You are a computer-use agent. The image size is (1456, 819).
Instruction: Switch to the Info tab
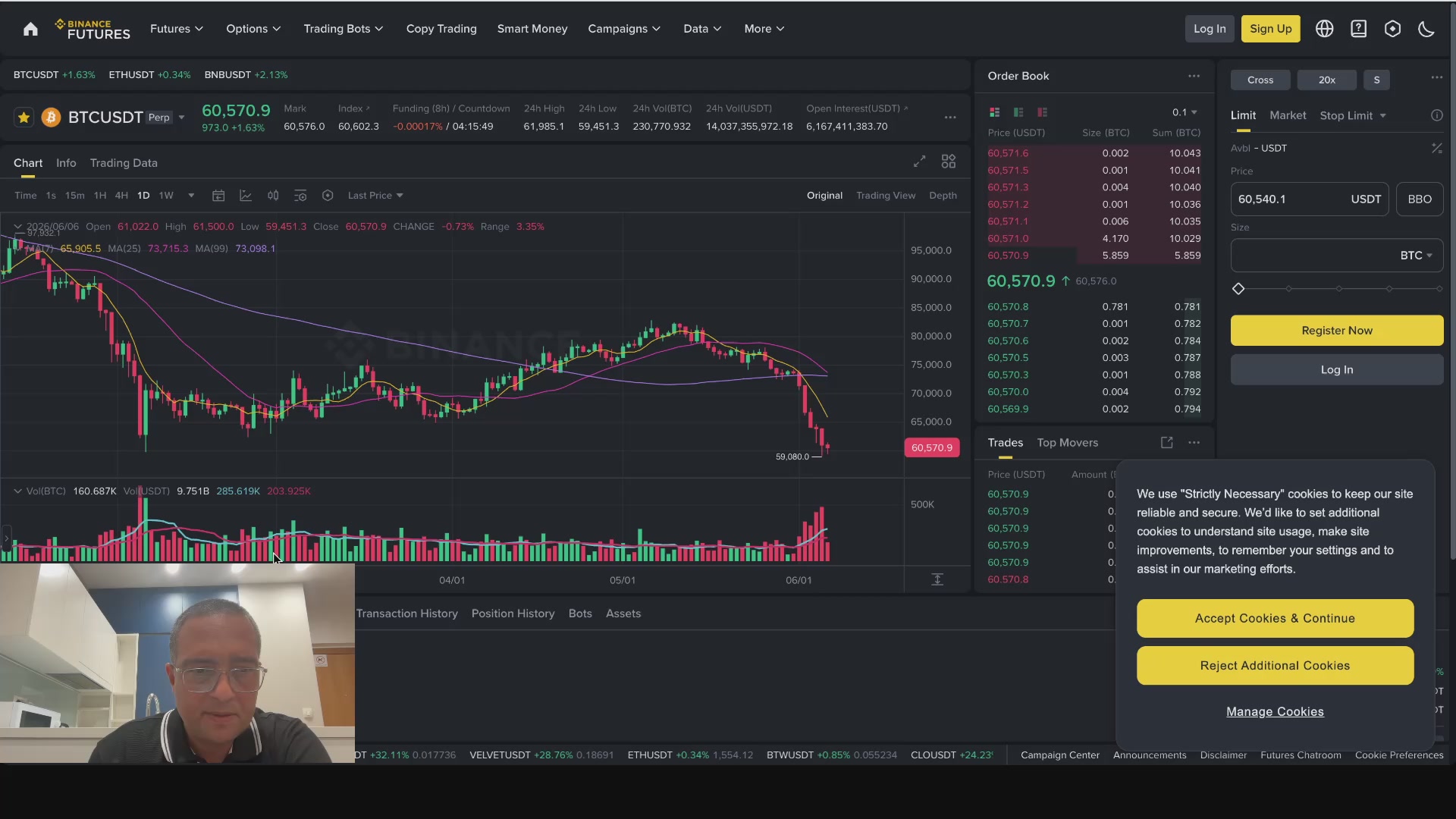pos(66,163)
